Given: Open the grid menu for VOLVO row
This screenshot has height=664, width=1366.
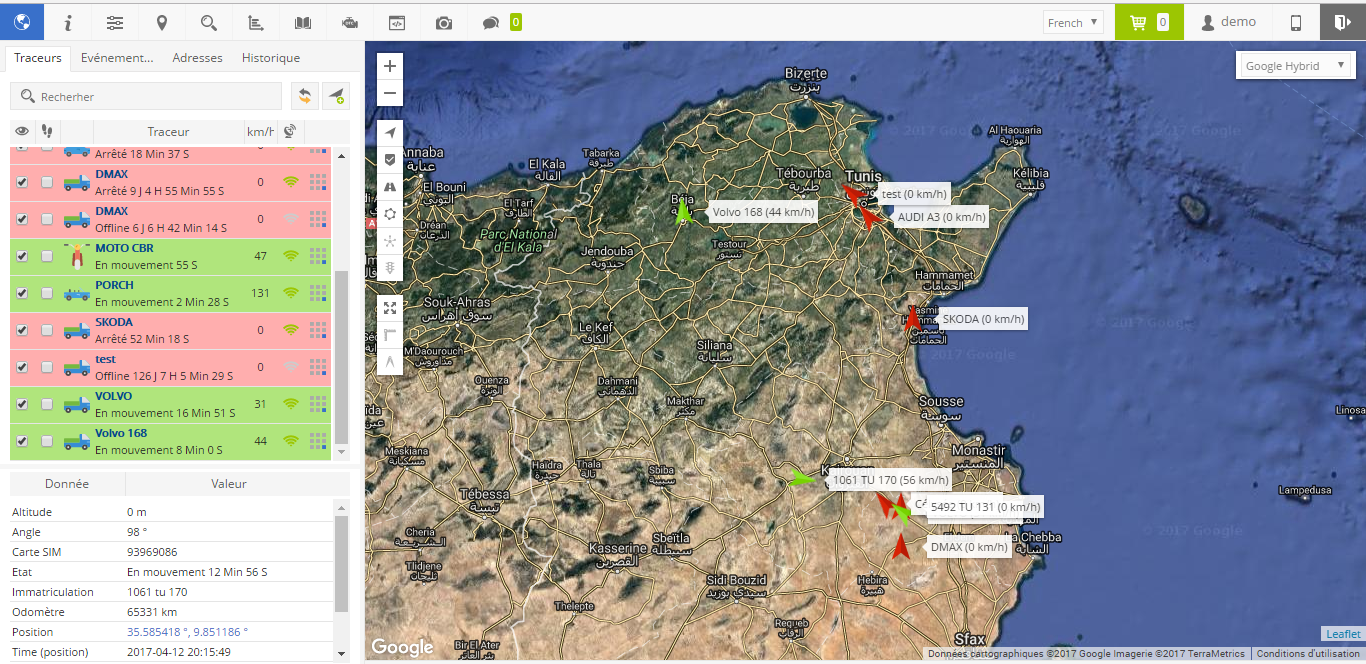Looking at the screenshot, I should pos(318,404).
